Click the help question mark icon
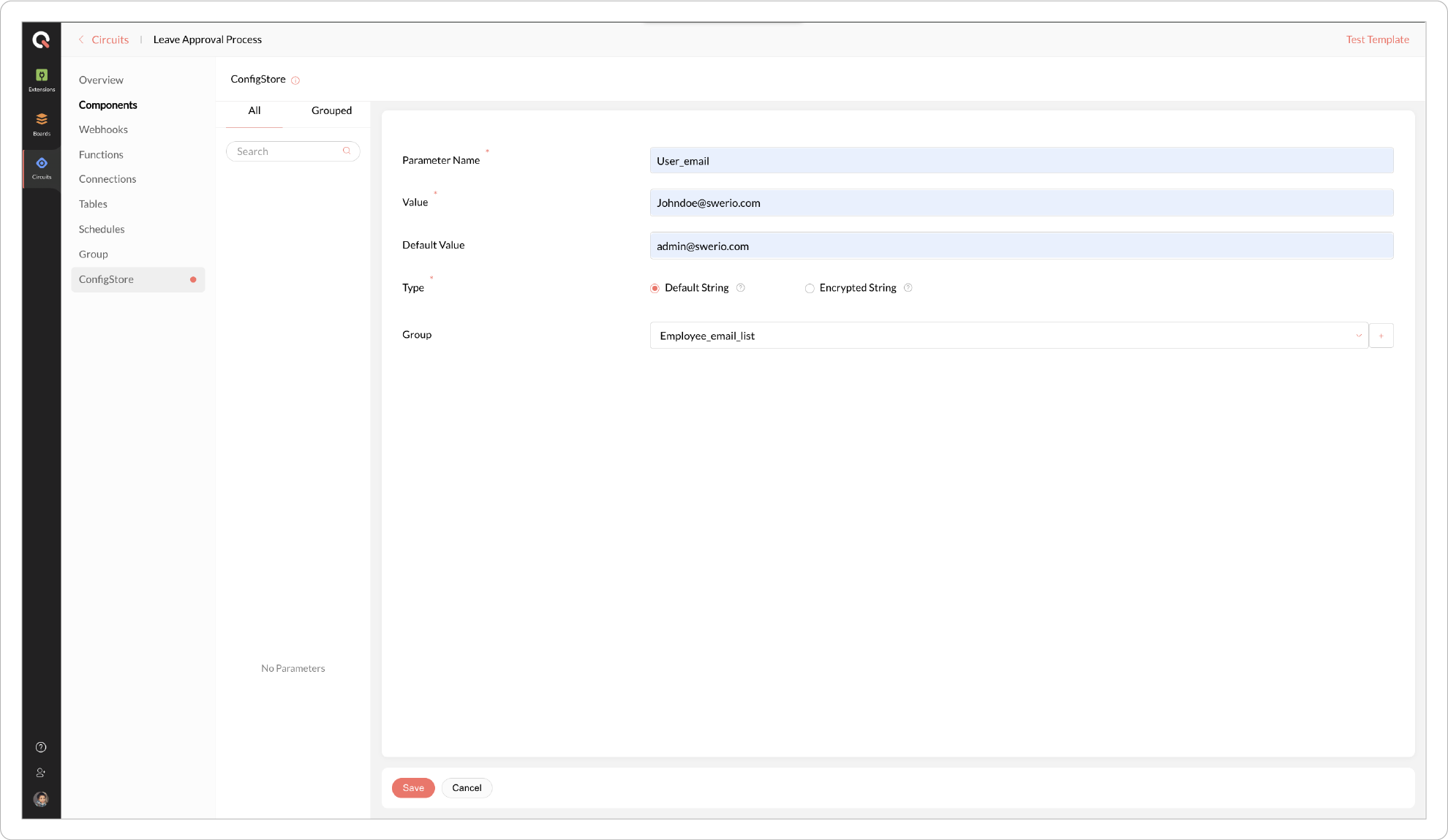The image size is (1448, 840). [41, 747]
